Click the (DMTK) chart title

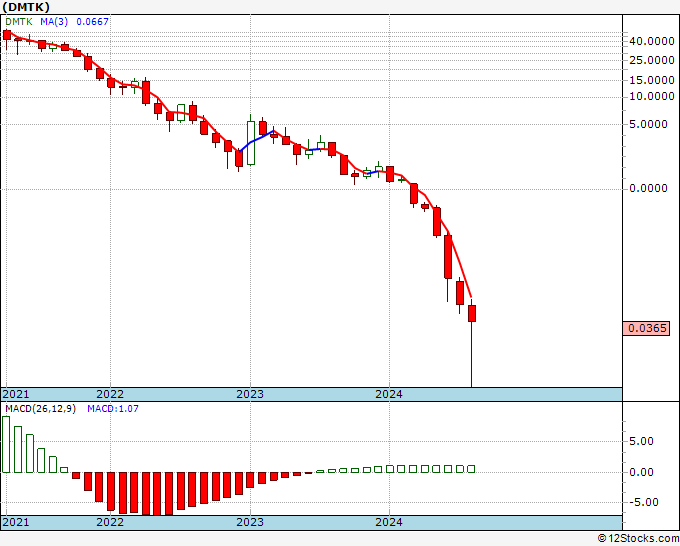pyautogui.click(x=26, y=7)
